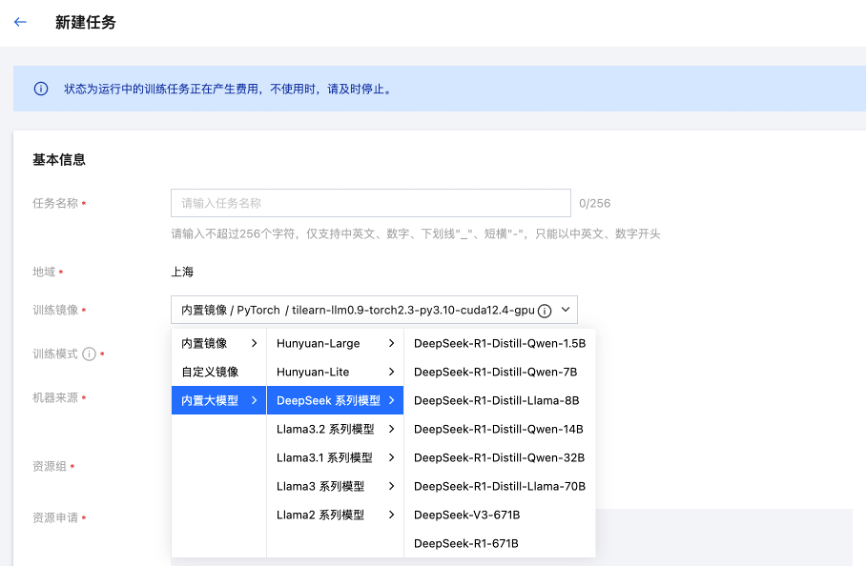Click the 任务名称 input field
The width and height of the screenshot is (866, 566).
coord(370,203)
